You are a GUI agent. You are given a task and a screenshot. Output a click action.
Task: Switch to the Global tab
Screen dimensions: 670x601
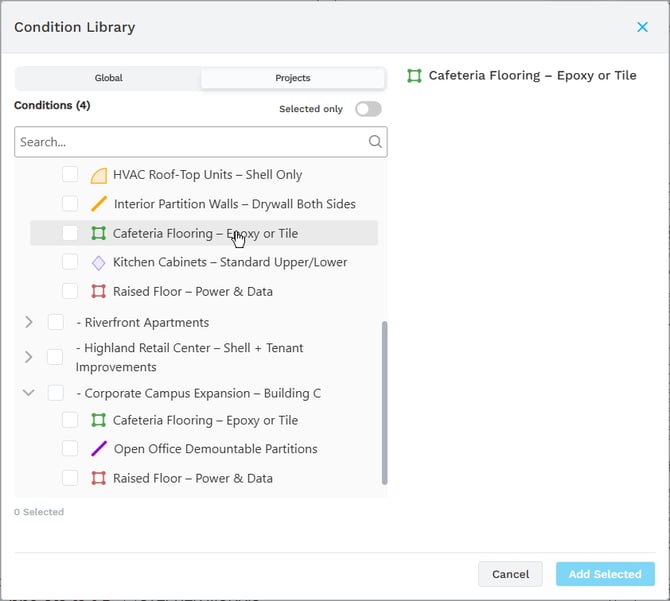(108, 78)
